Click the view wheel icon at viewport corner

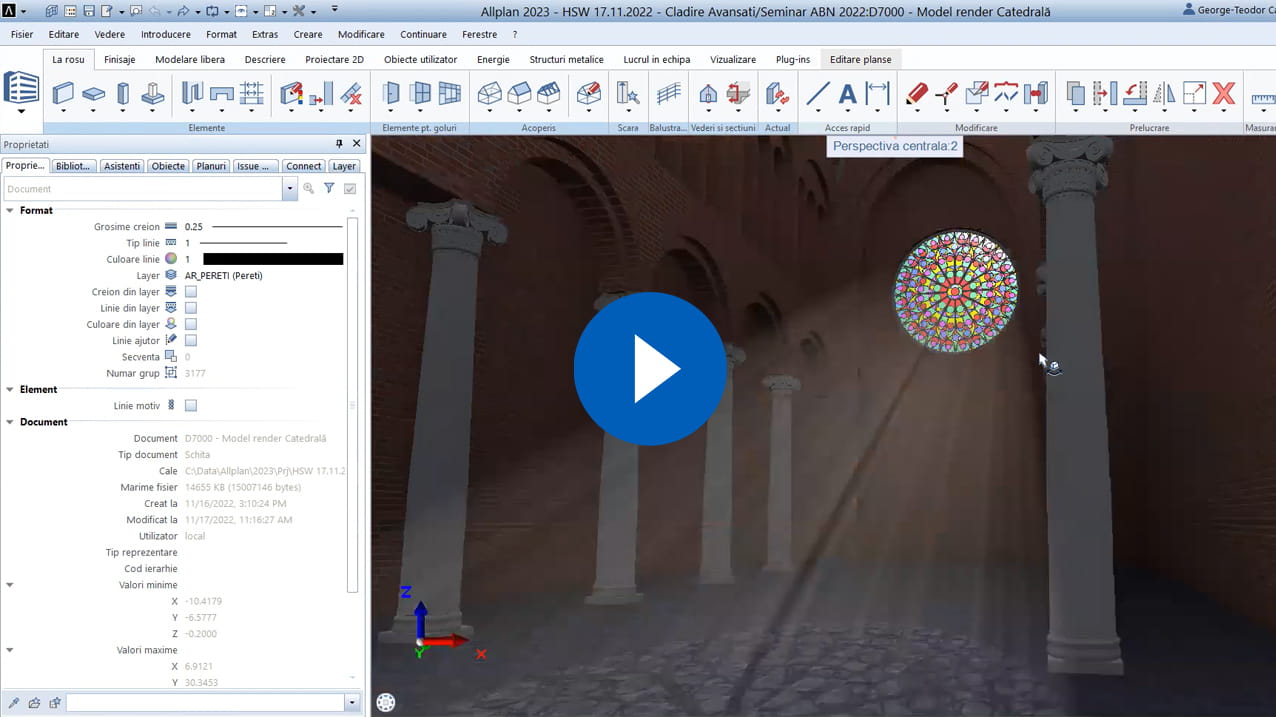click(386, 703)
